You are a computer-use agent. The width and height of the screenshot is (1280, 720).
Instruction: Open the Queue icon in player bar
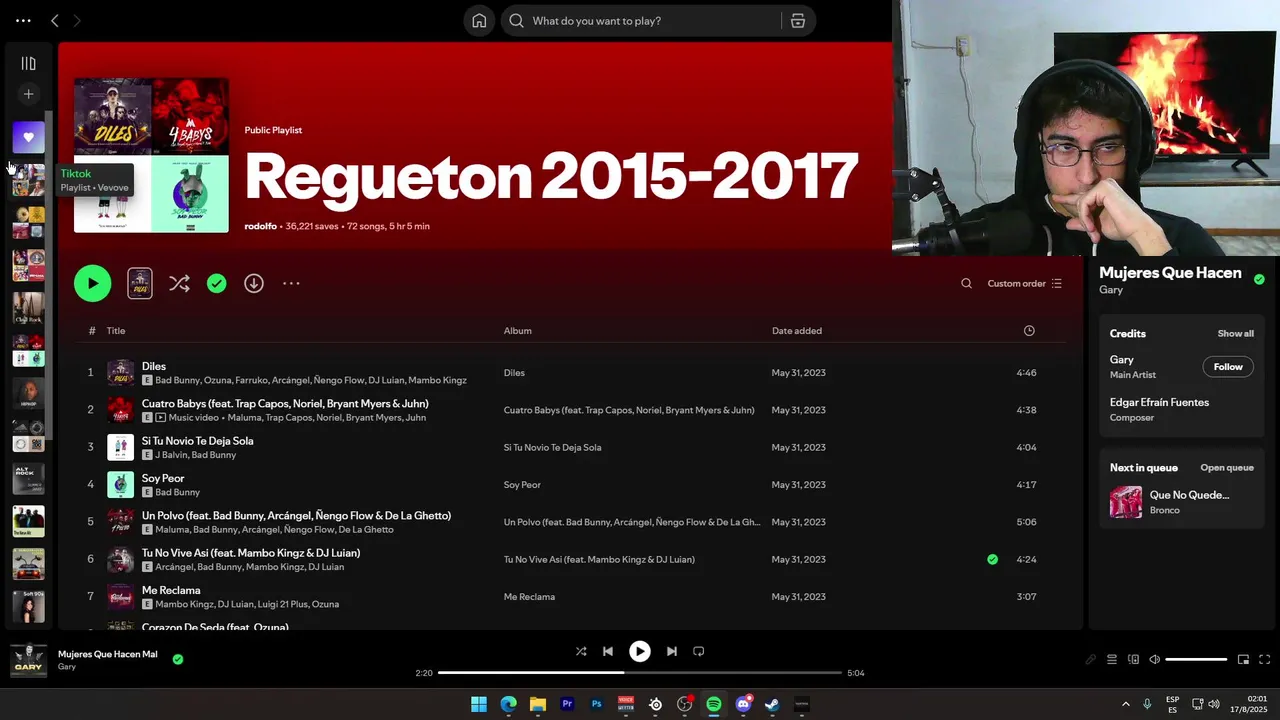(x=1112, y=660)
